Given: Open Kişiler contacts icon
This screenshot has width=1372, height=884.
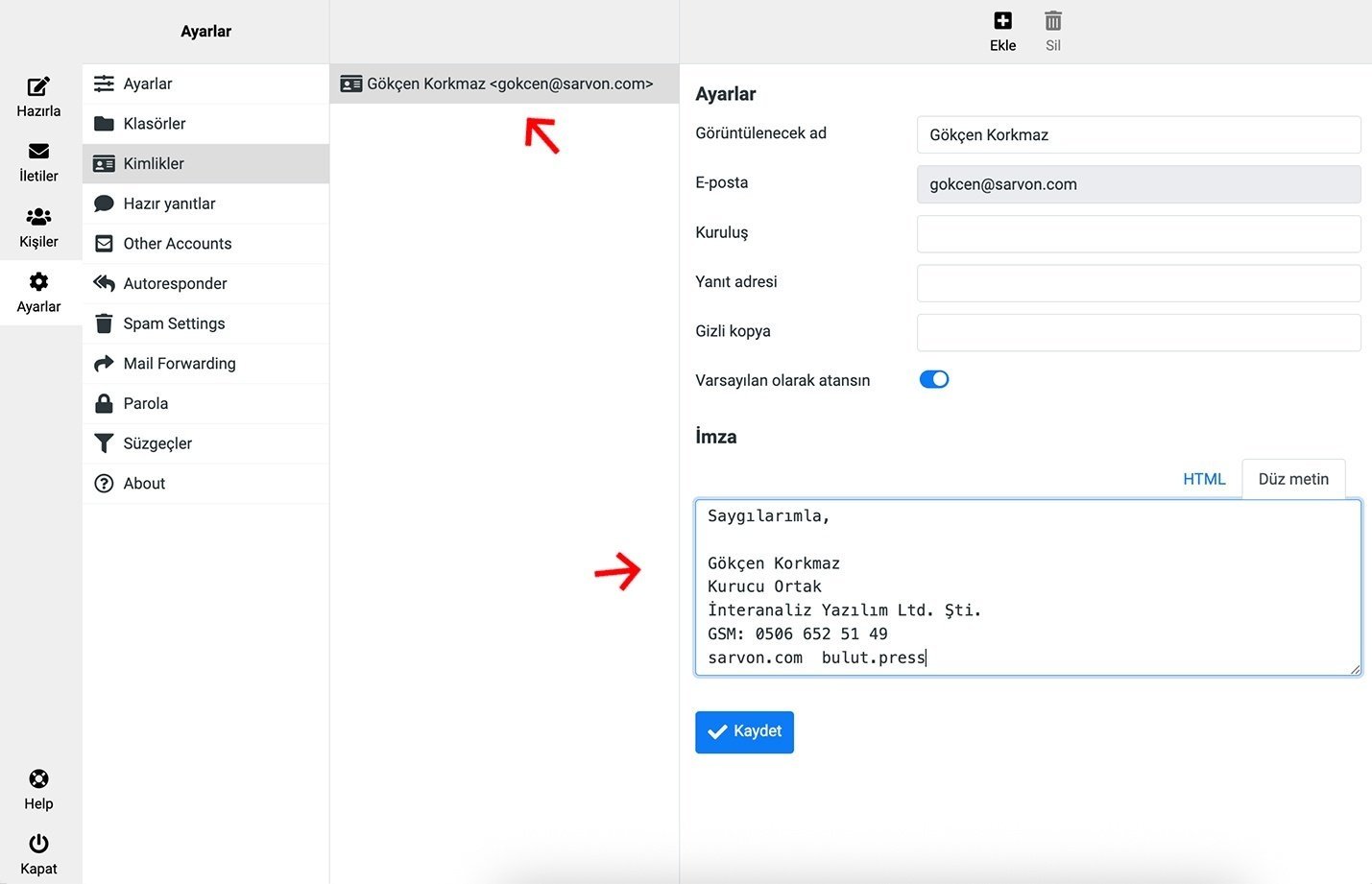Looking at the screenshot, I should [x=38, y=217].
